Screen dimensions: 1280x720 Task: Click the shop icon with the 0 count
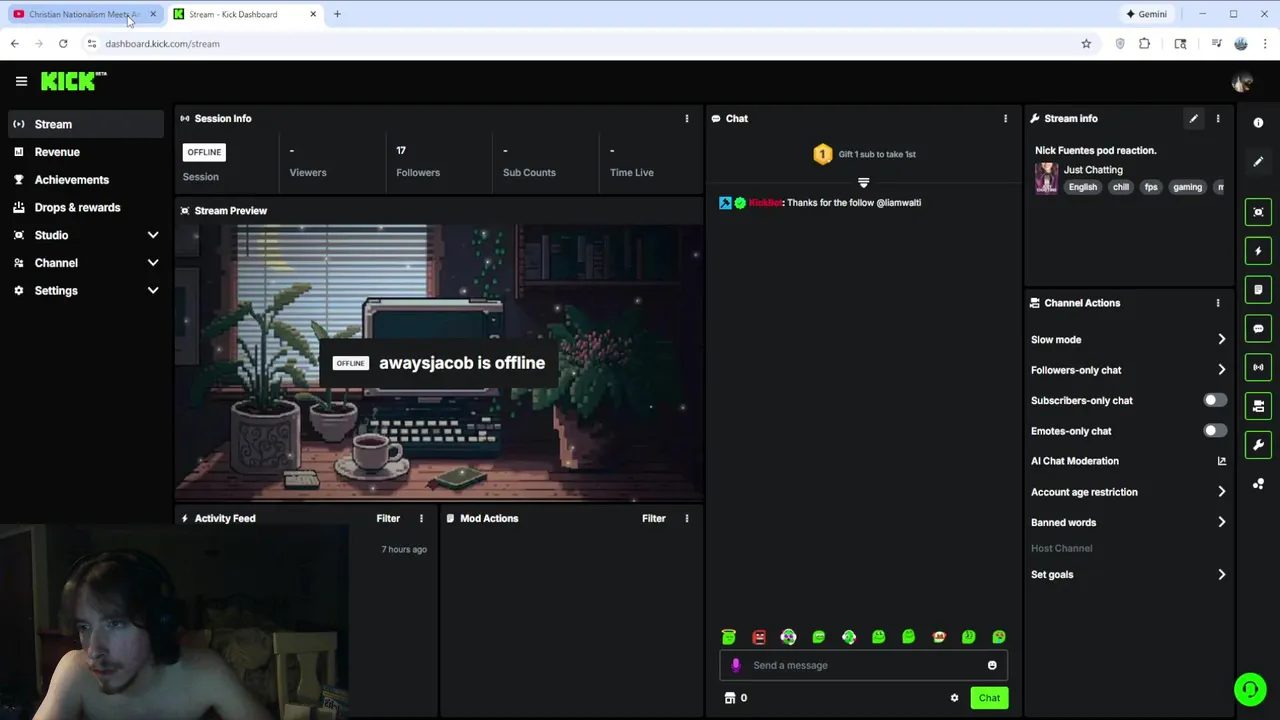[736, 698]
